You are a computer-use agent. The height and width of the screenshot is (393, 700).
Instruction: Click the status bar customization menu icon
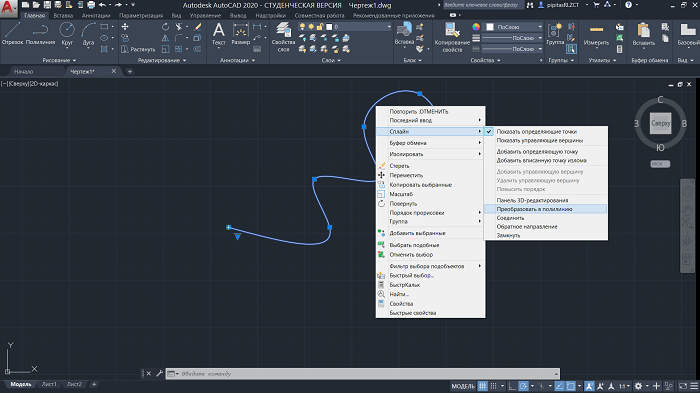pyautogui.click(x=694, y=386)
